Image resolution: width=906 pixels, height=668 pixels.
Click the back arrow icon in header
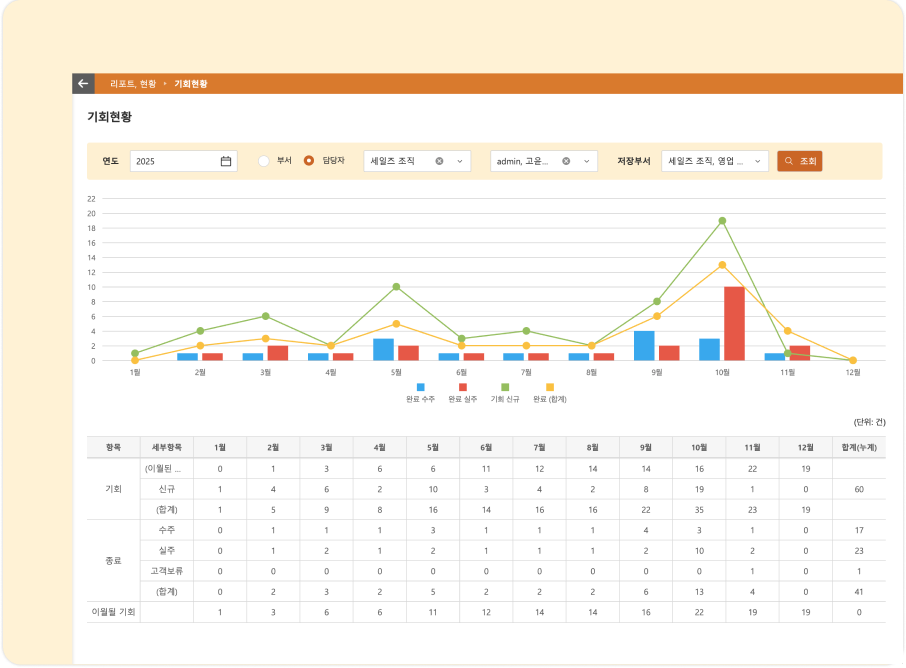83,84
